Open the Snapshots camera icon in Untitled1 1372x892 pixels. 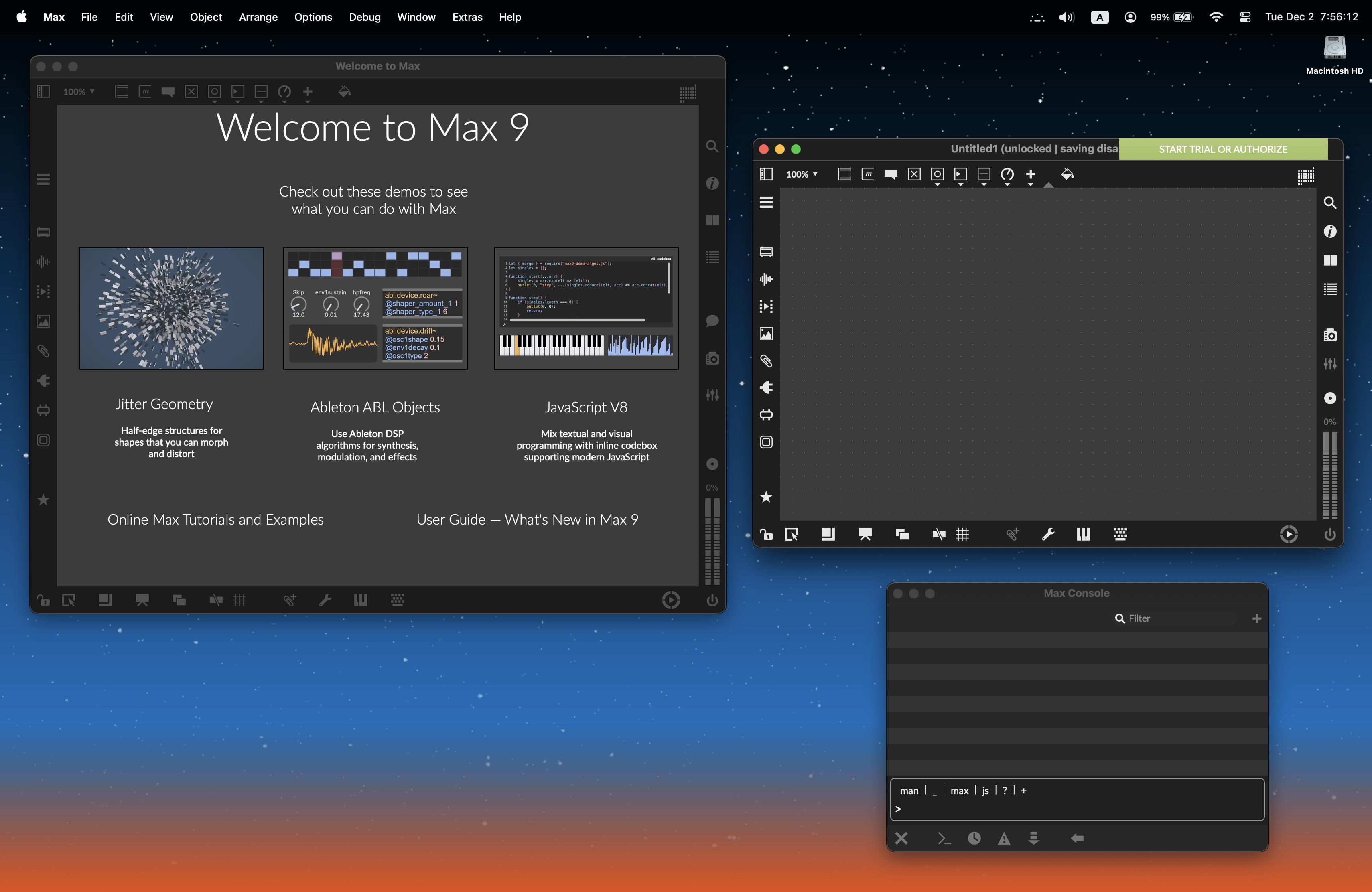(1330, 335)
